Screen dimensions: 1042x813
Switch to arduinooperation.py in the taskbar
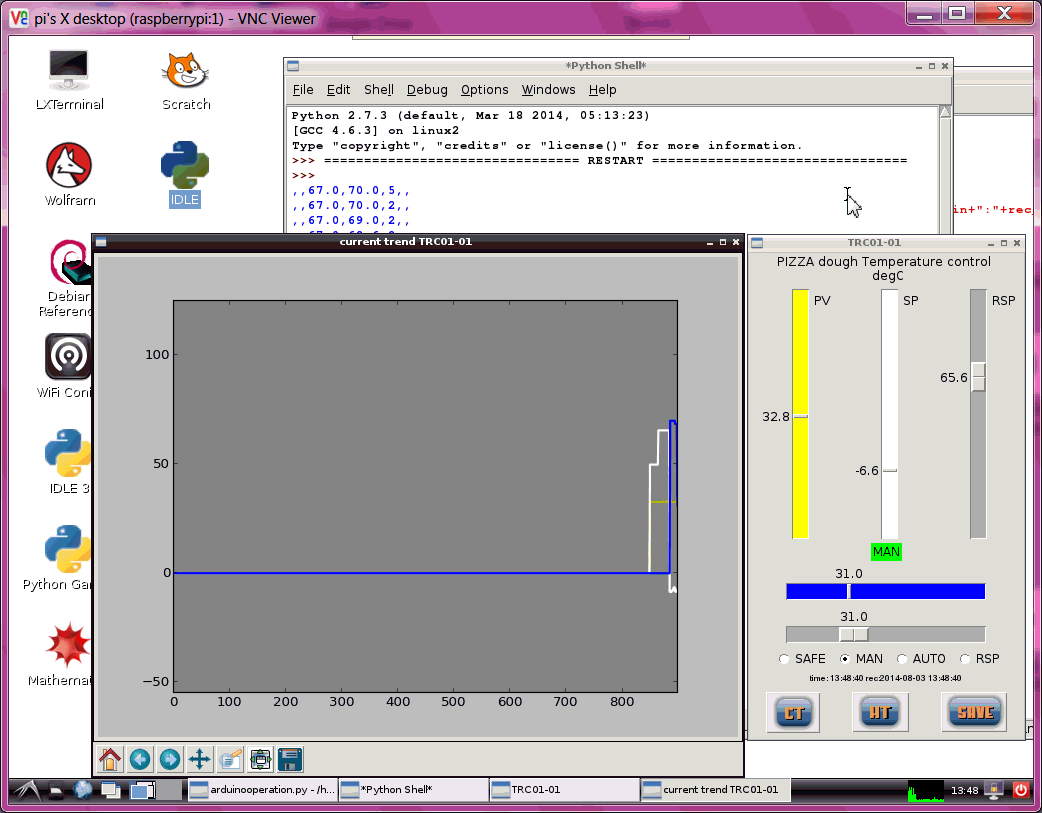point(262,790)
